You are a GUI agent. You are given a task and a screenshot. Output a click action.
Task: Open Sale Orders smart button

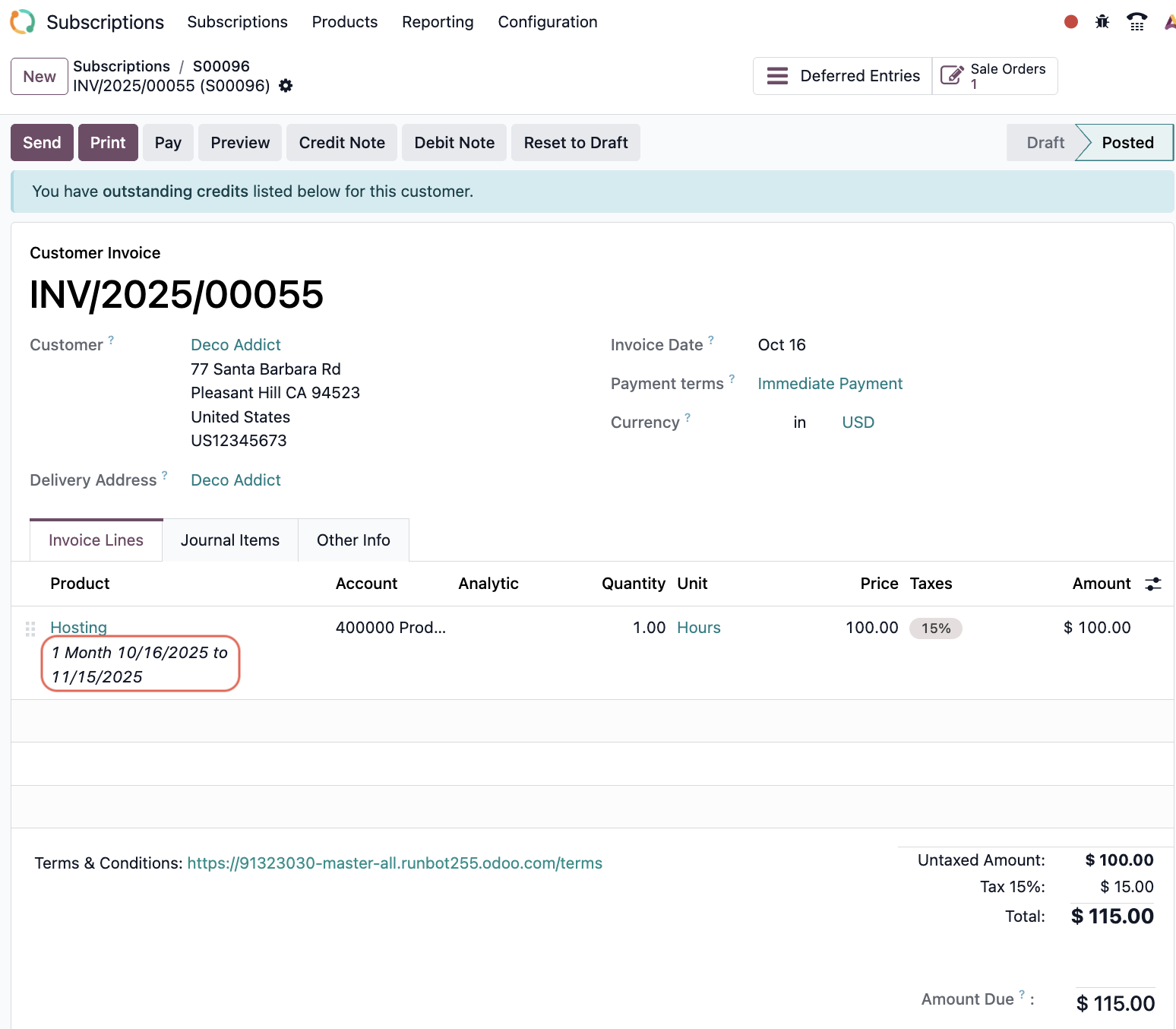click(x=994, y=76)
